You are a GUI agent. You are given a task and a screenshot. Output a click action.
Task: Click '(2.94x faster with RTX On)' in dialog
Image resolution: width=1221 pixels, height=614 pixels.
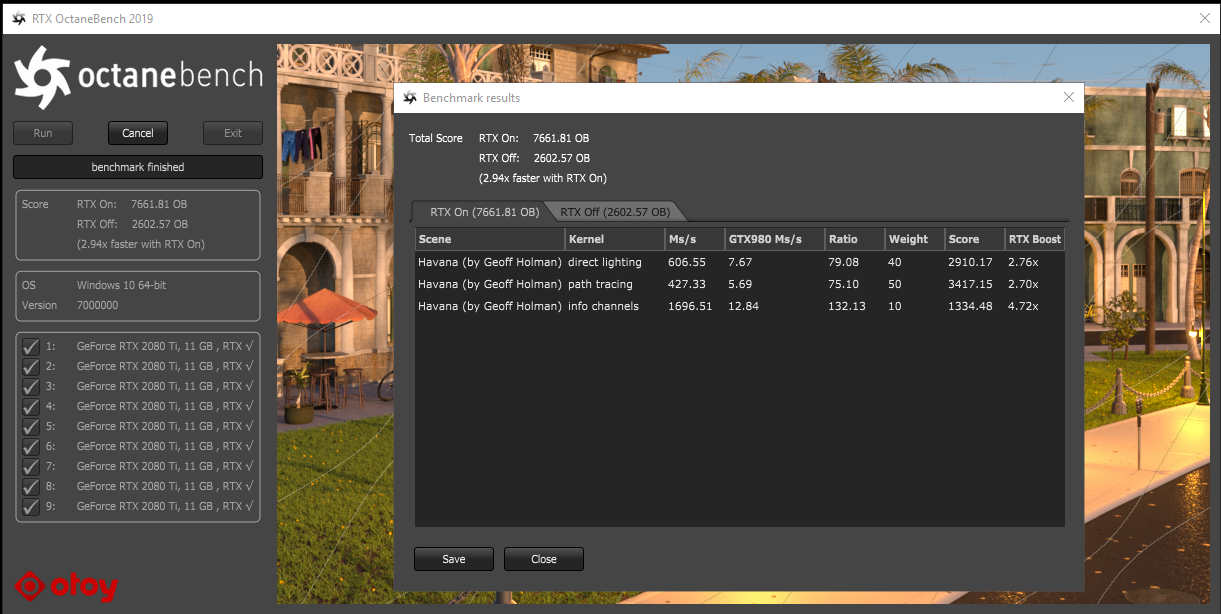pos(542,178)
